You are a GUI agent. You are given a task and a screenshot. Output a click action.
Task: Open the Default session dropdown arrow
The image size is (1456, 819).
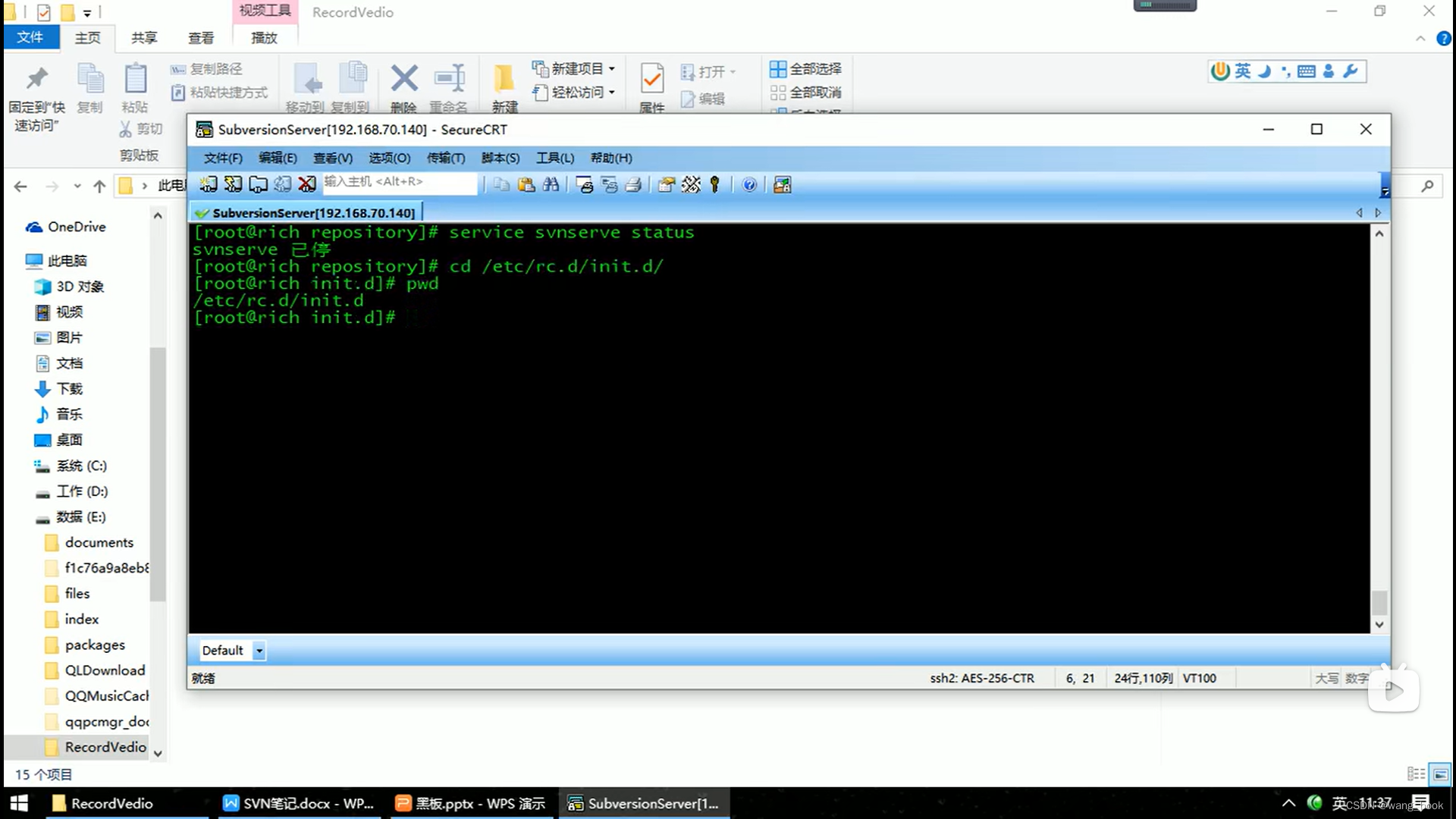tap(259, 651)
